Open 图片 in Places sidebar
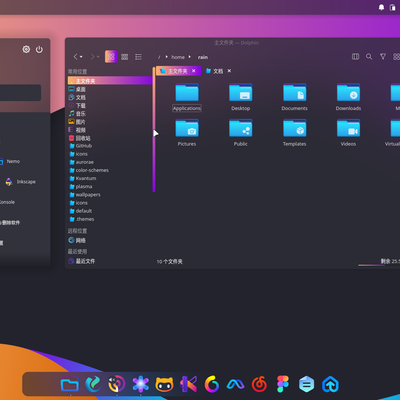This screenshot has height=400, width=400. (110, 122)
